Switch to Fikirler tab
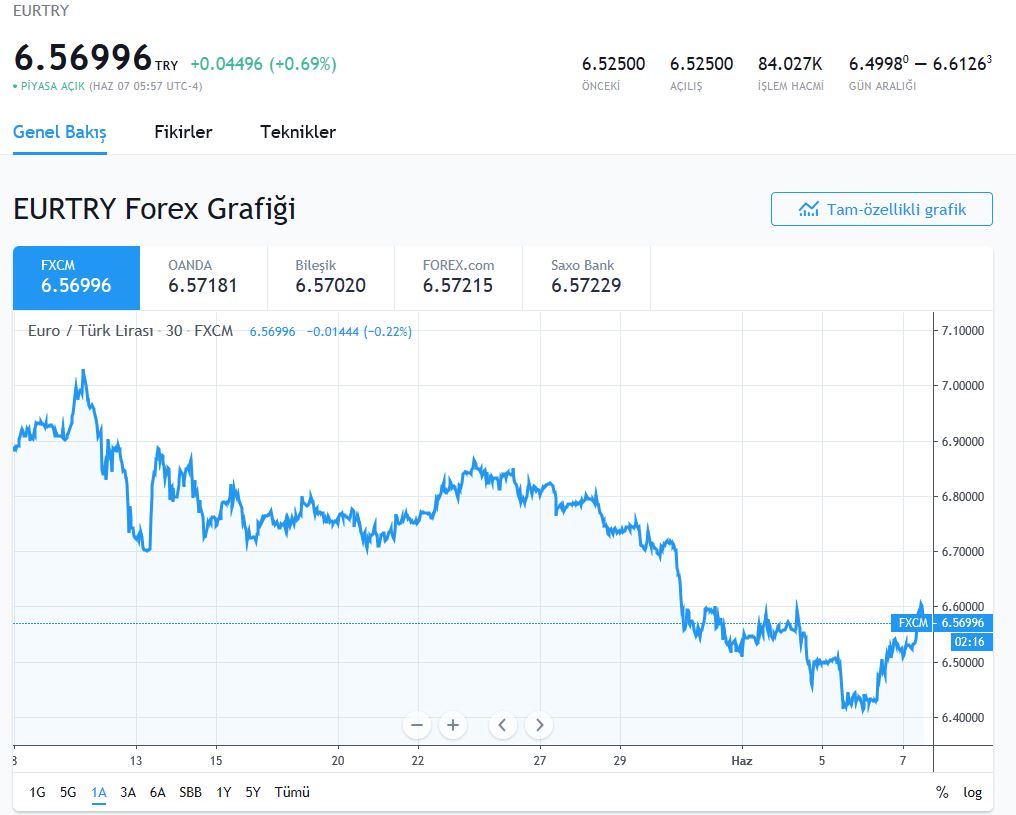Viewport: 1016px width, 815px height. pyautogui.click(x=183, y=132)
